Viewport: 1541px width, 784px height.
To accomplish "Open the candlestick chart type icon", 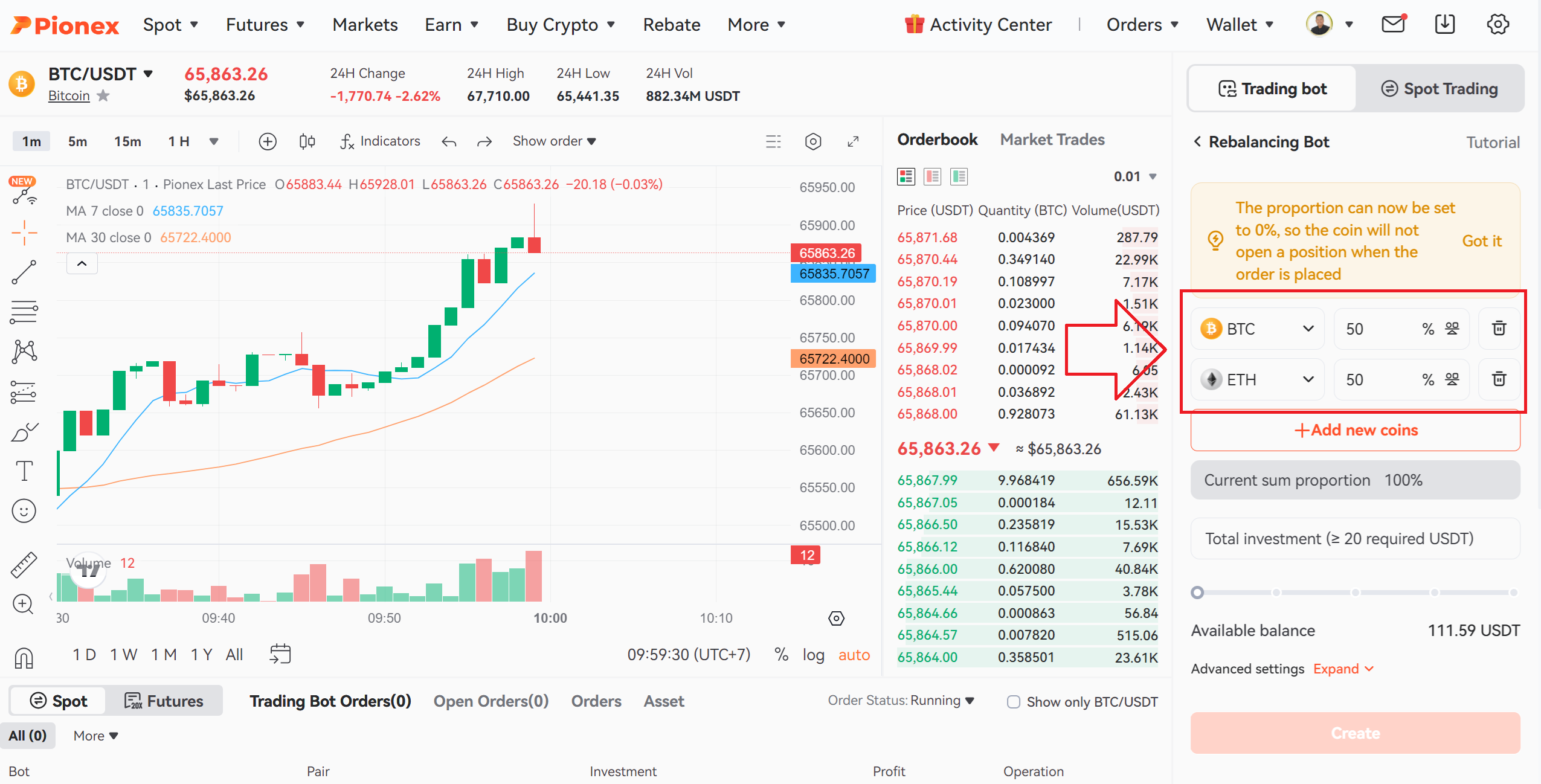I will click(307, 141).
